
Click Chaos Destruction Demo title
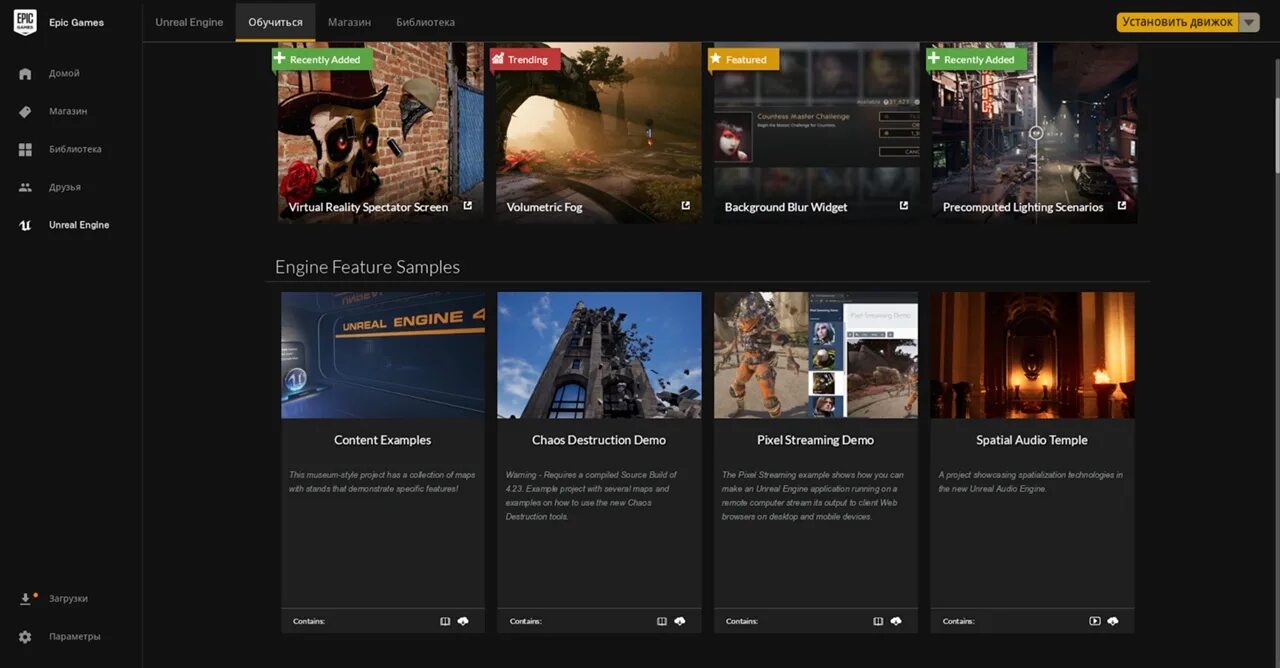click(x=599, y=440)
